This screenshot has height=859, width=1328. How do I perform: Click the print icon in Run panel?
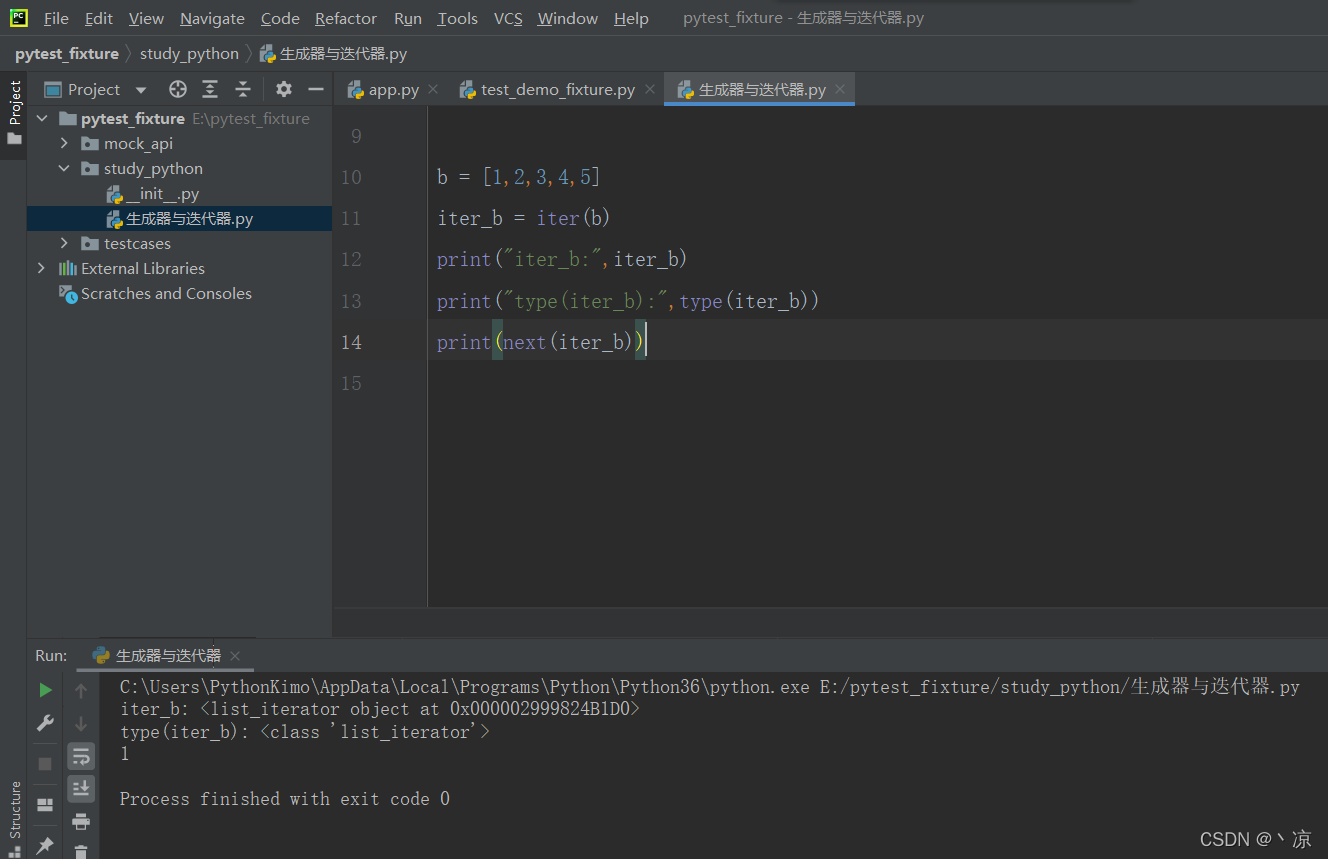click(81, 821)
